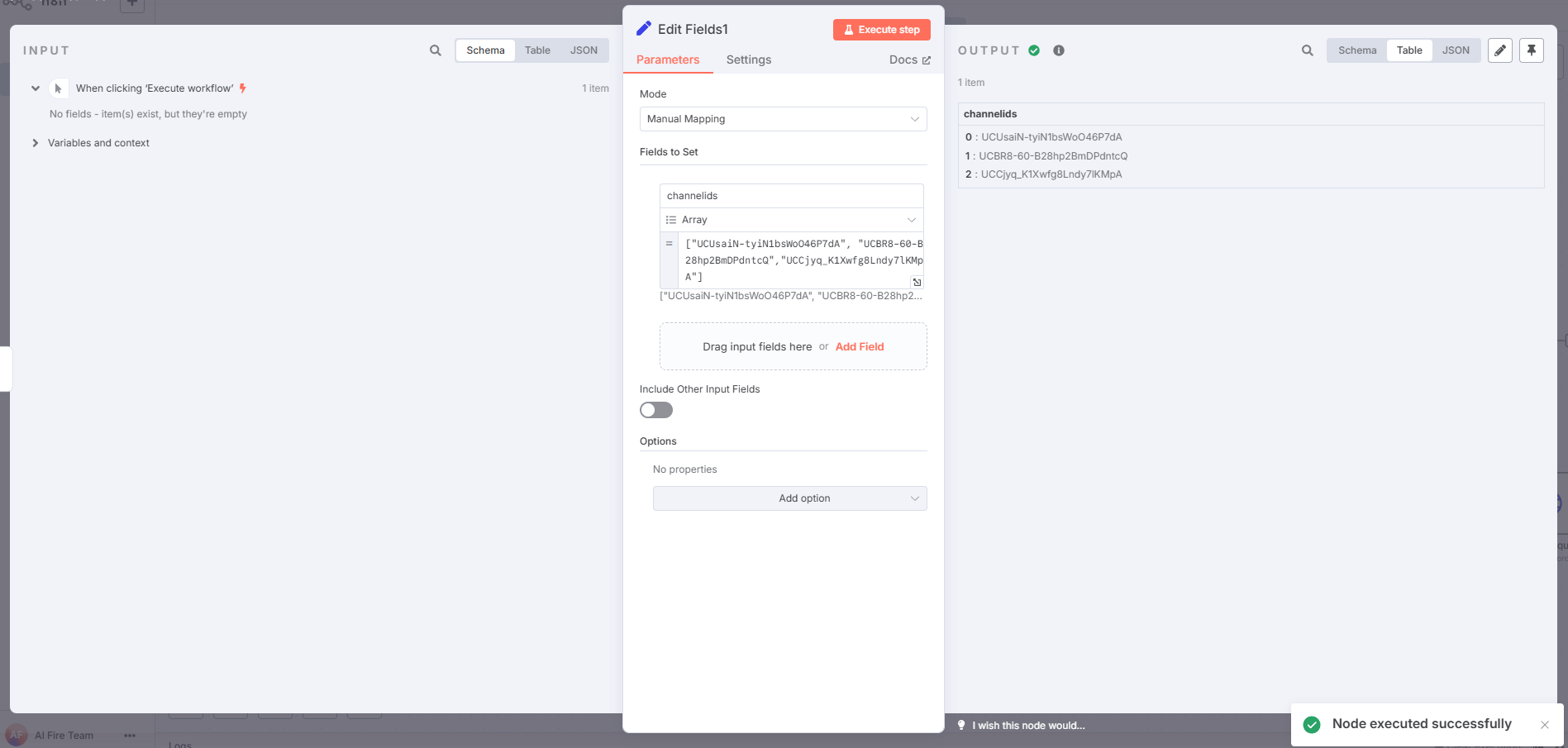Open the Add option dropdown
1568x748 pixels.
(789, 498)
